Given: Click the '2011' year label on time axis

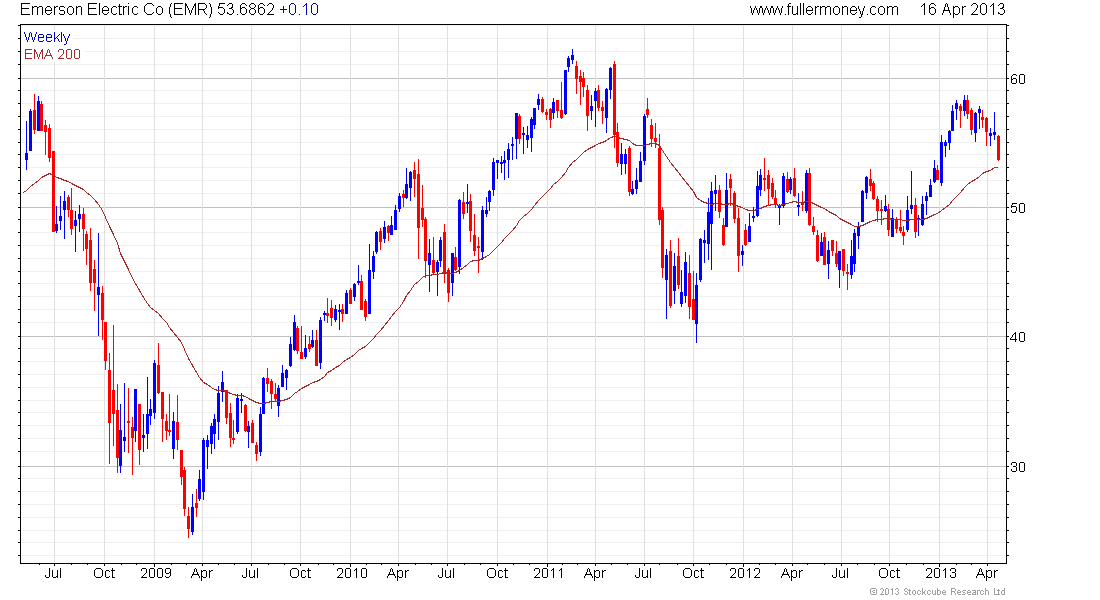Looking at the screenshot, I should pos(549,573).
